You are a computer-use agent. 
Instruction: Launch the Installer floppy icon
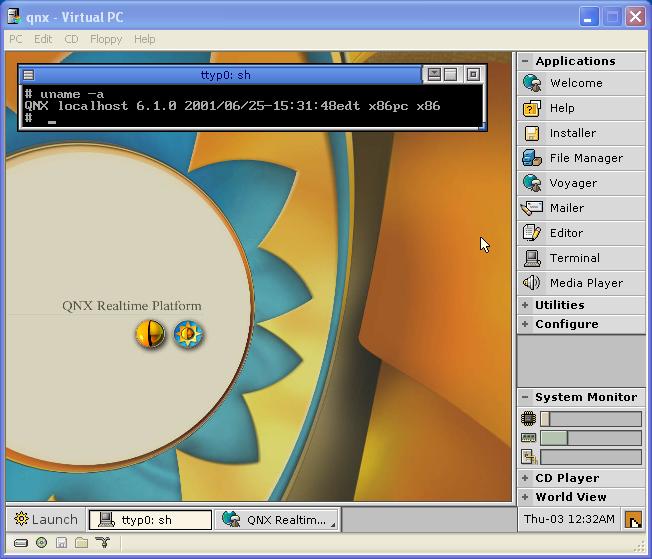531,133
